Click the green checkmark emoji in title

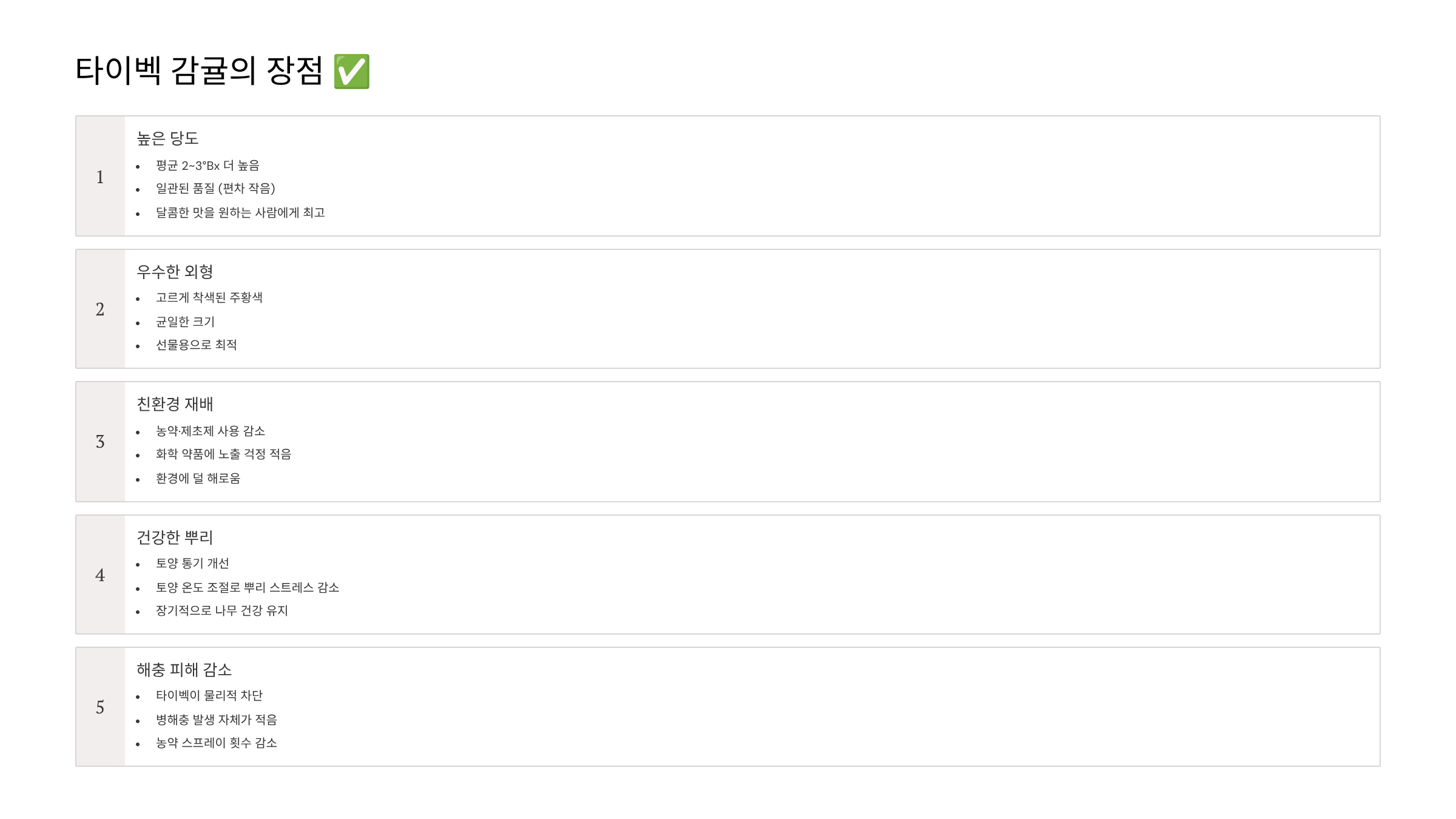coord(352,72)
